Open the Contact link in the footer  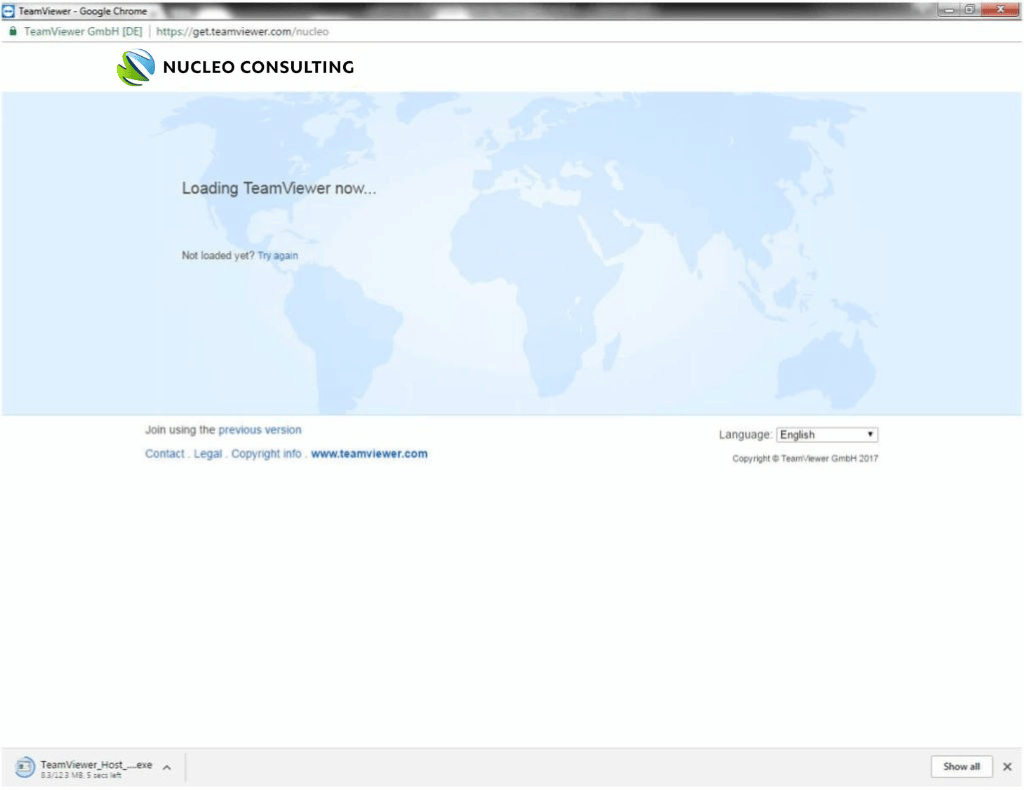[x=164, y=454]
